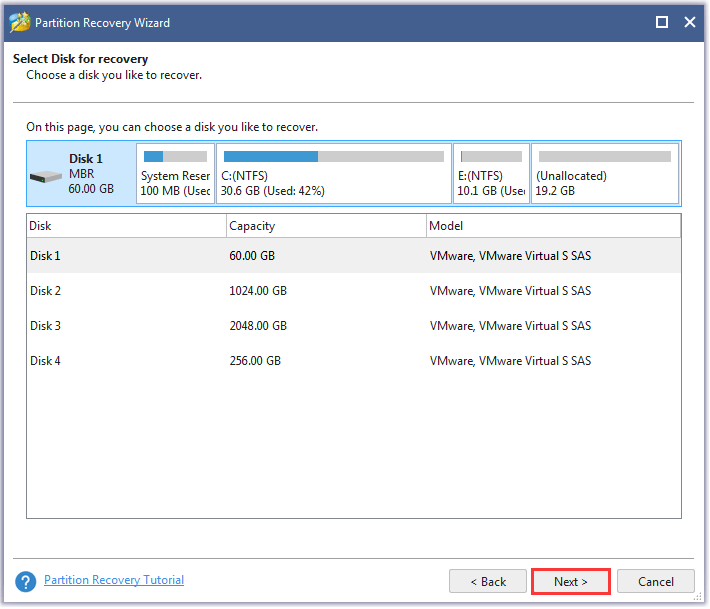Screen dimensions: 710x609
Task: Select the E:(NTFS) partition block
Action: (x=491, y=173)
